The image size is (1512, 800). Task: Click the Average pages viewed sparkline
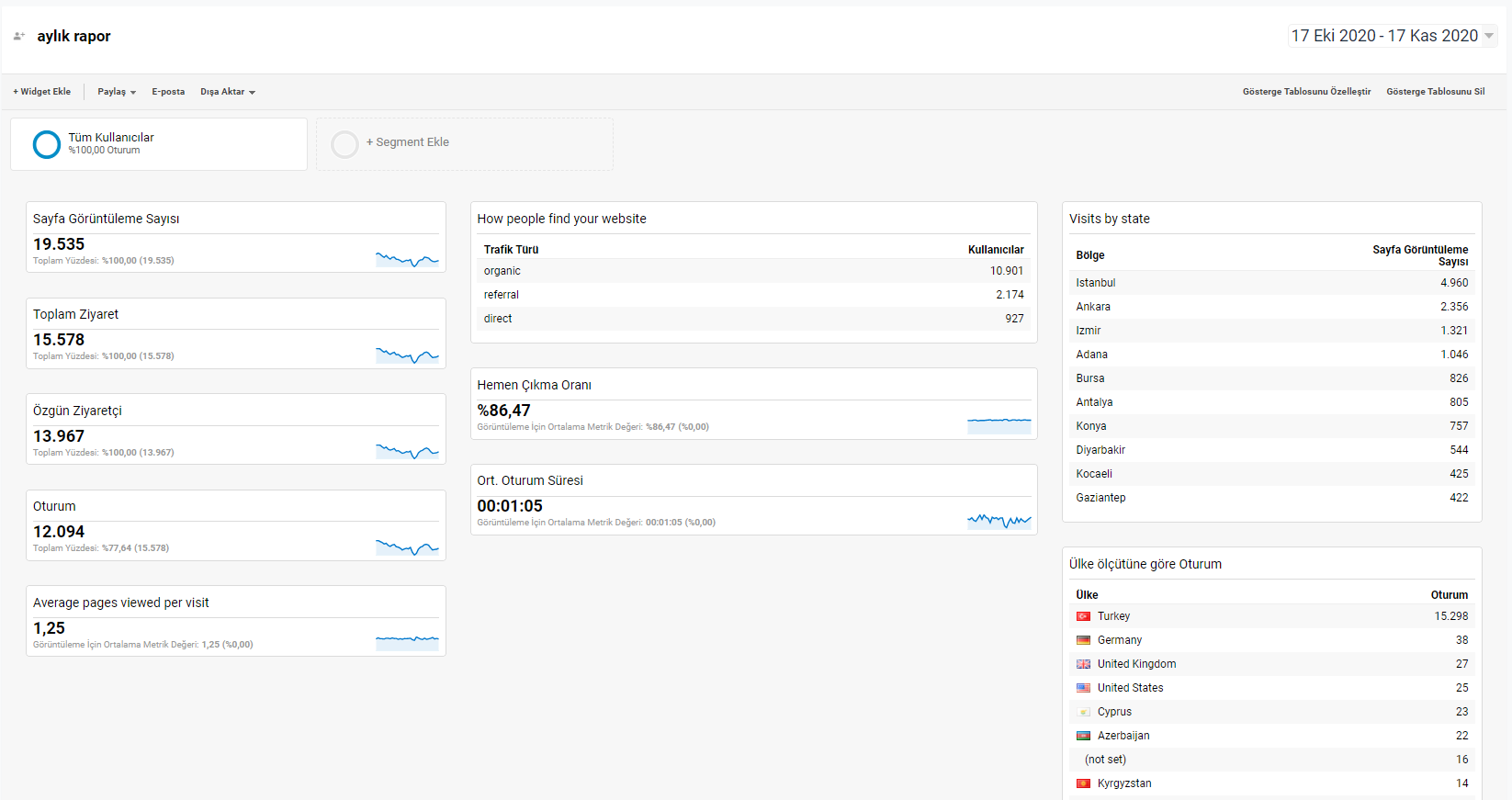[x=407, y=641]
